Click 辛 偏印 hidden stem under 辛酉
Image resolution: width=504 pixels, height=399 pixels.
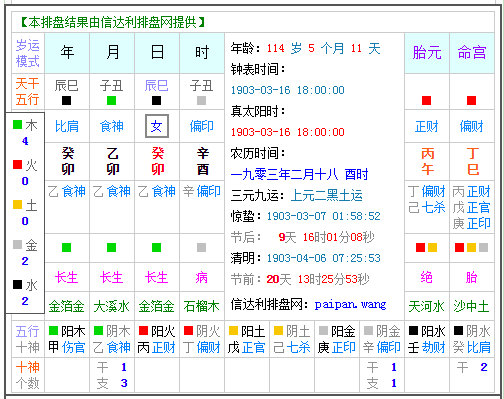tap(202, 191)
